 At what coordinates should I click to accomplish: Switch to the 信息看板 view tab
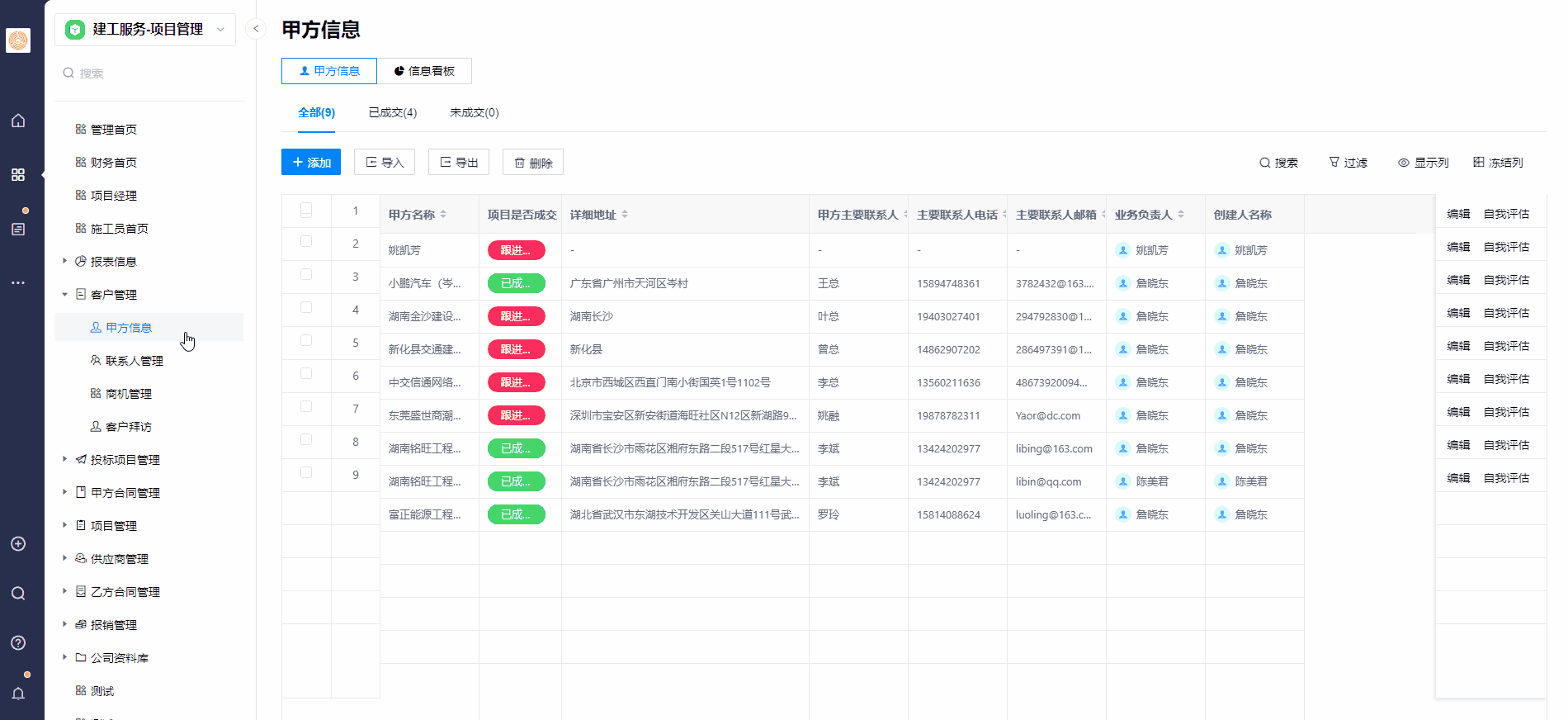424,71
